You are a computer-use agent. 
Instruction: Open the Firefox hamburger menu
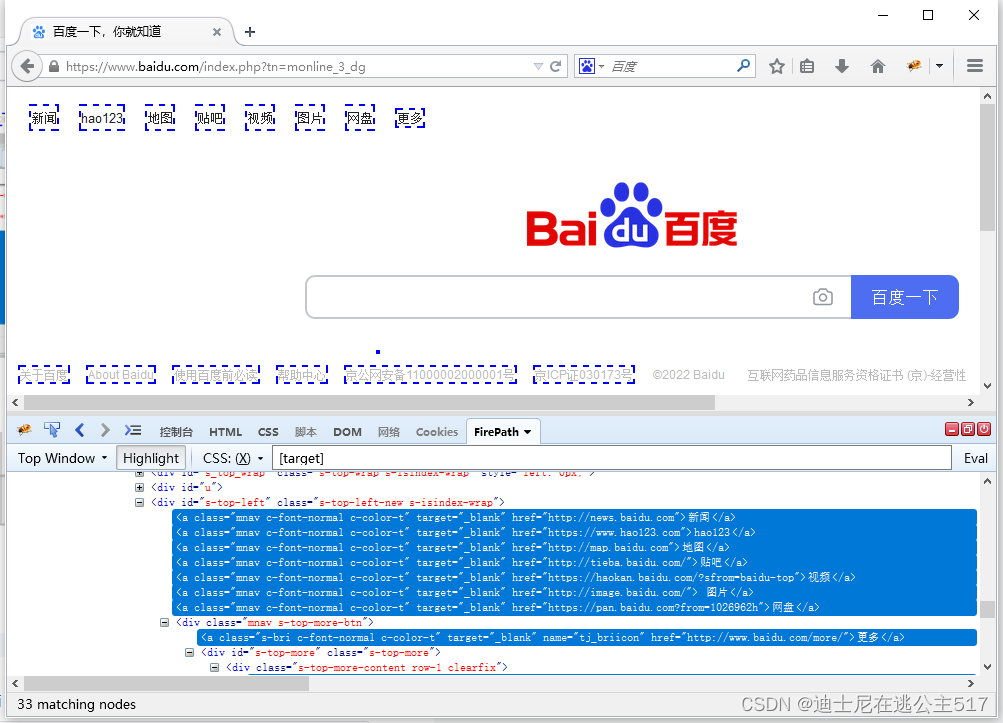(975, 66)
